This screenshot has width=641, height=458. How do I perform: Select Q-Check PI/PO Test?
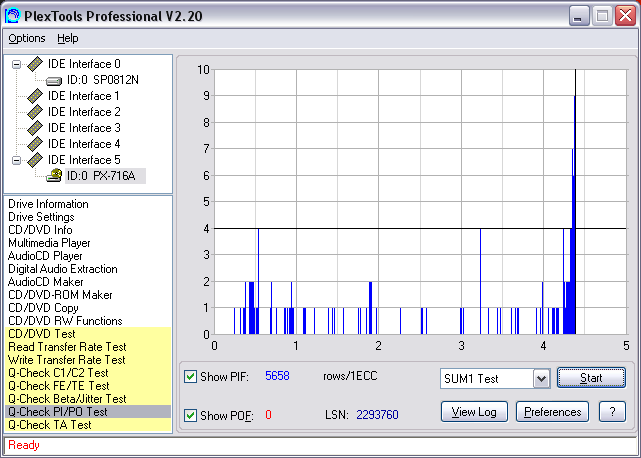click(88, 412)
